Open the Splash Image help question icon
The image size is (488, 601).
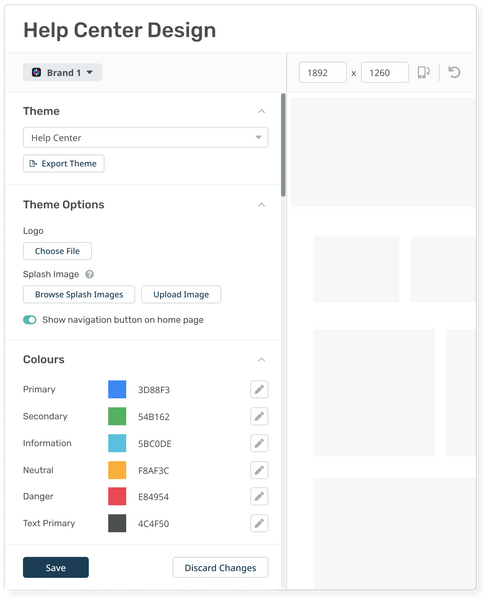pyautogui.click(x=89, y=274)
